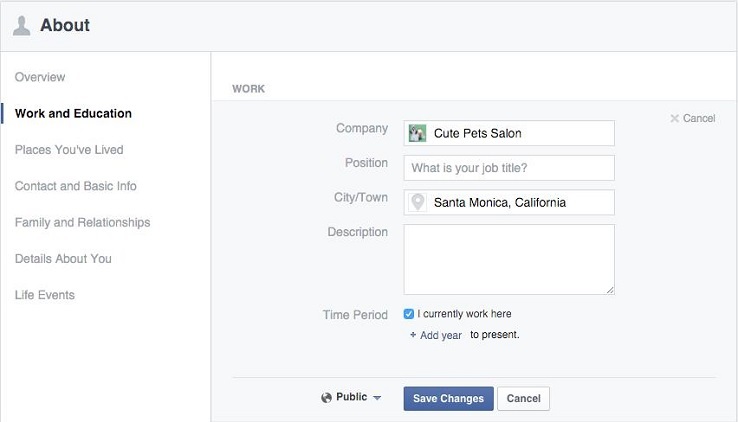Show Details About You section
This screenshot has width=738, height=422.
click(x=63, y=258)
